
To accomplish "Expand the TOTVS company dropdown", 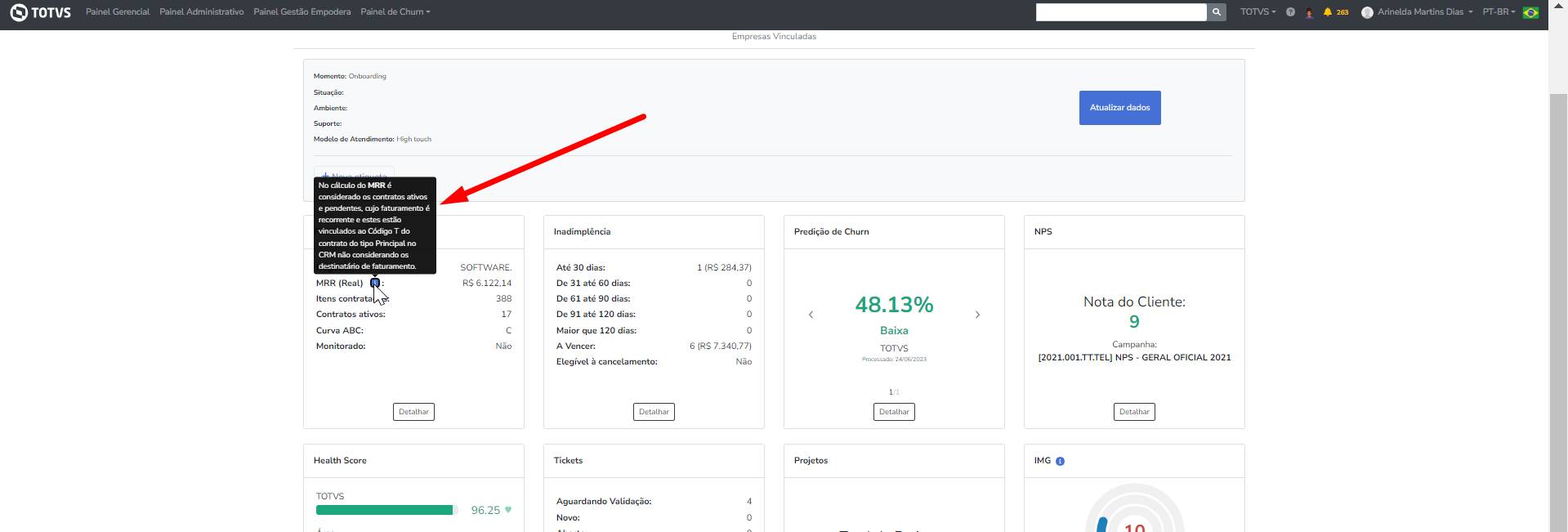I will pyautogui.click(x=1258, y=12).
